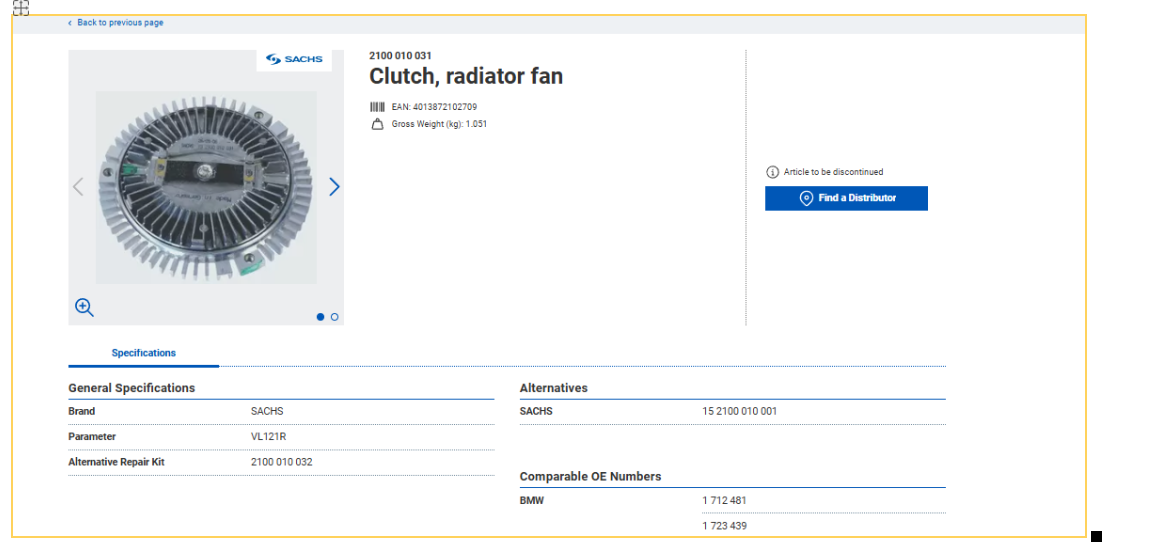Click BMW OE number 1 712 481
The image size is (1160, 549).
[x=724, y=501]
